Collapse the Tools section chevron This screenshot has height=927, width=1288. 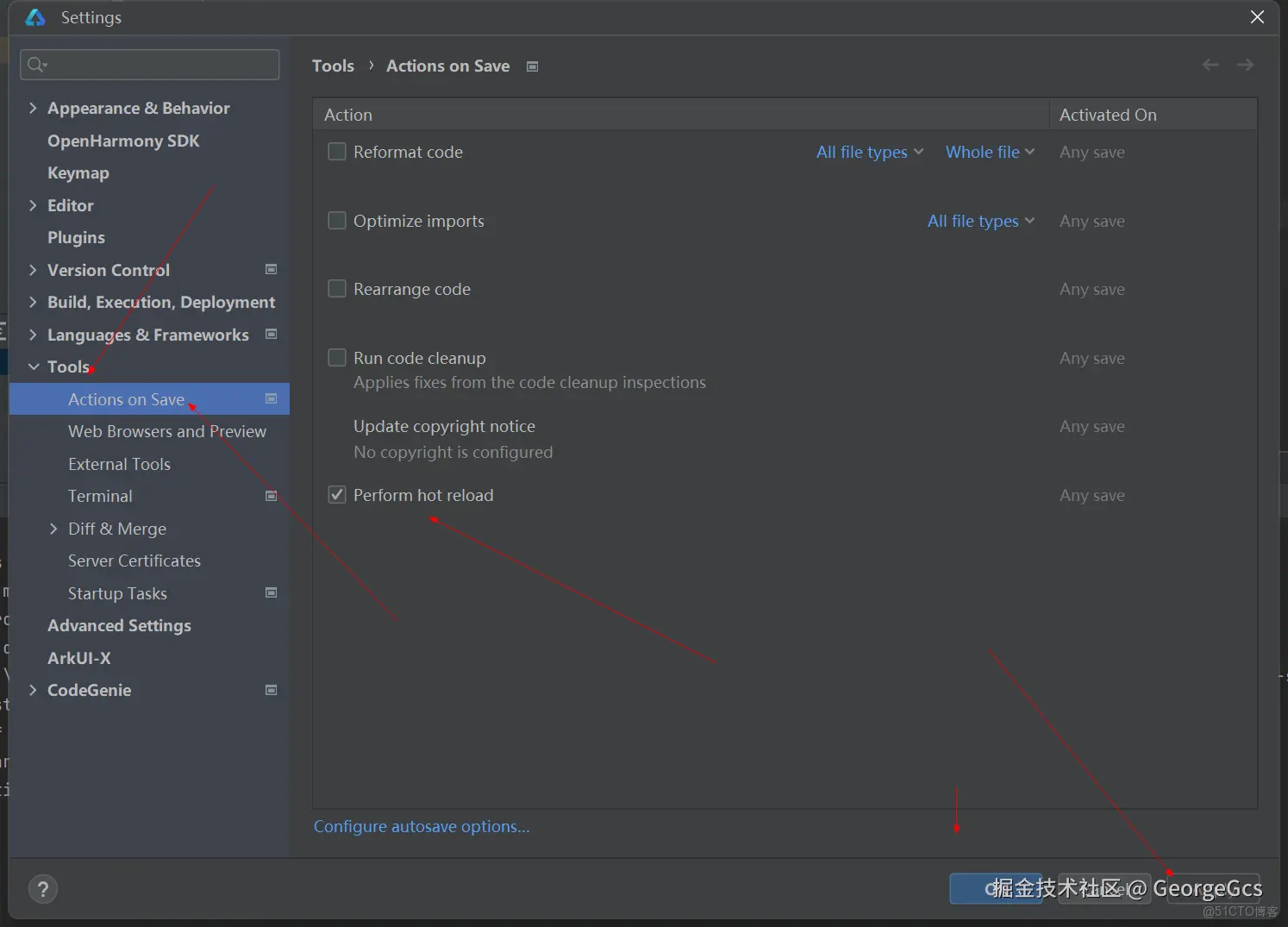click(x=34, y=366)
